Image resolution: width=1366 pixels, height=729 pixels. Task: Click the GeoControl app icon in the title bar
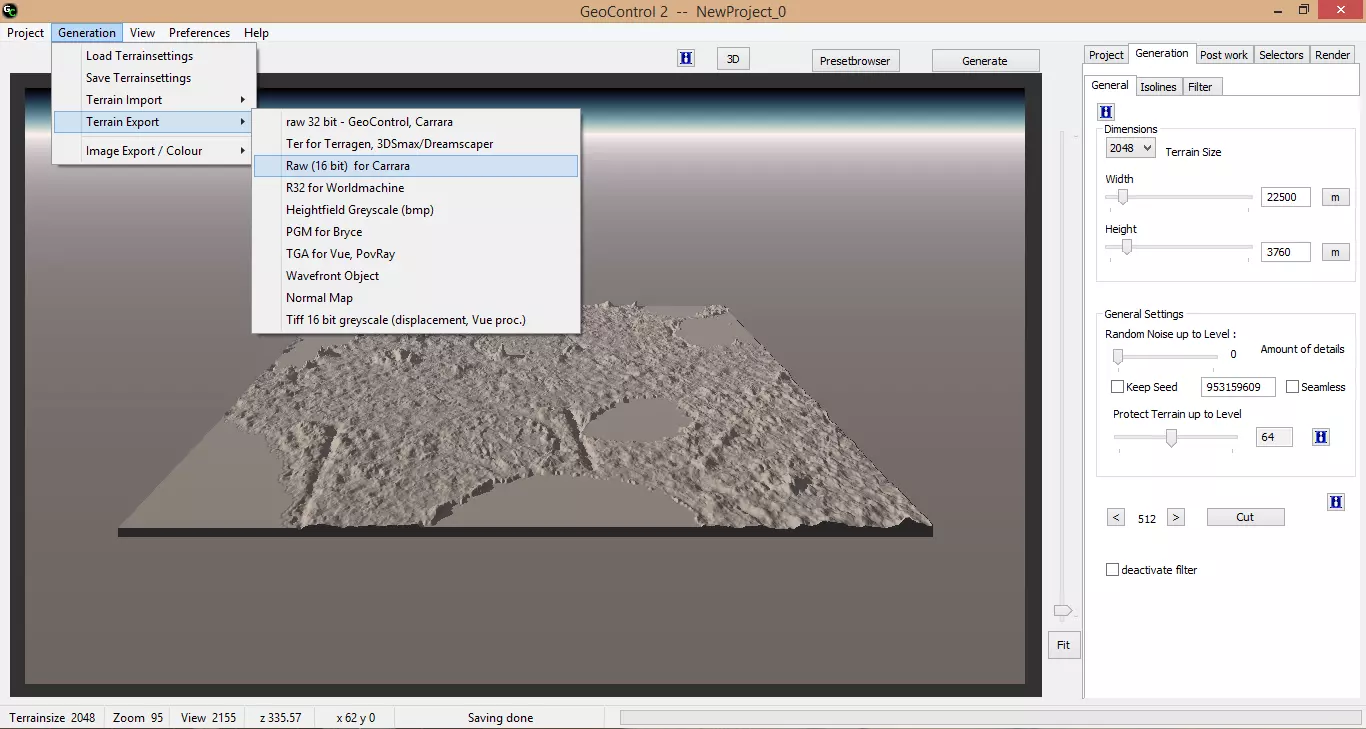pos(11,10)
